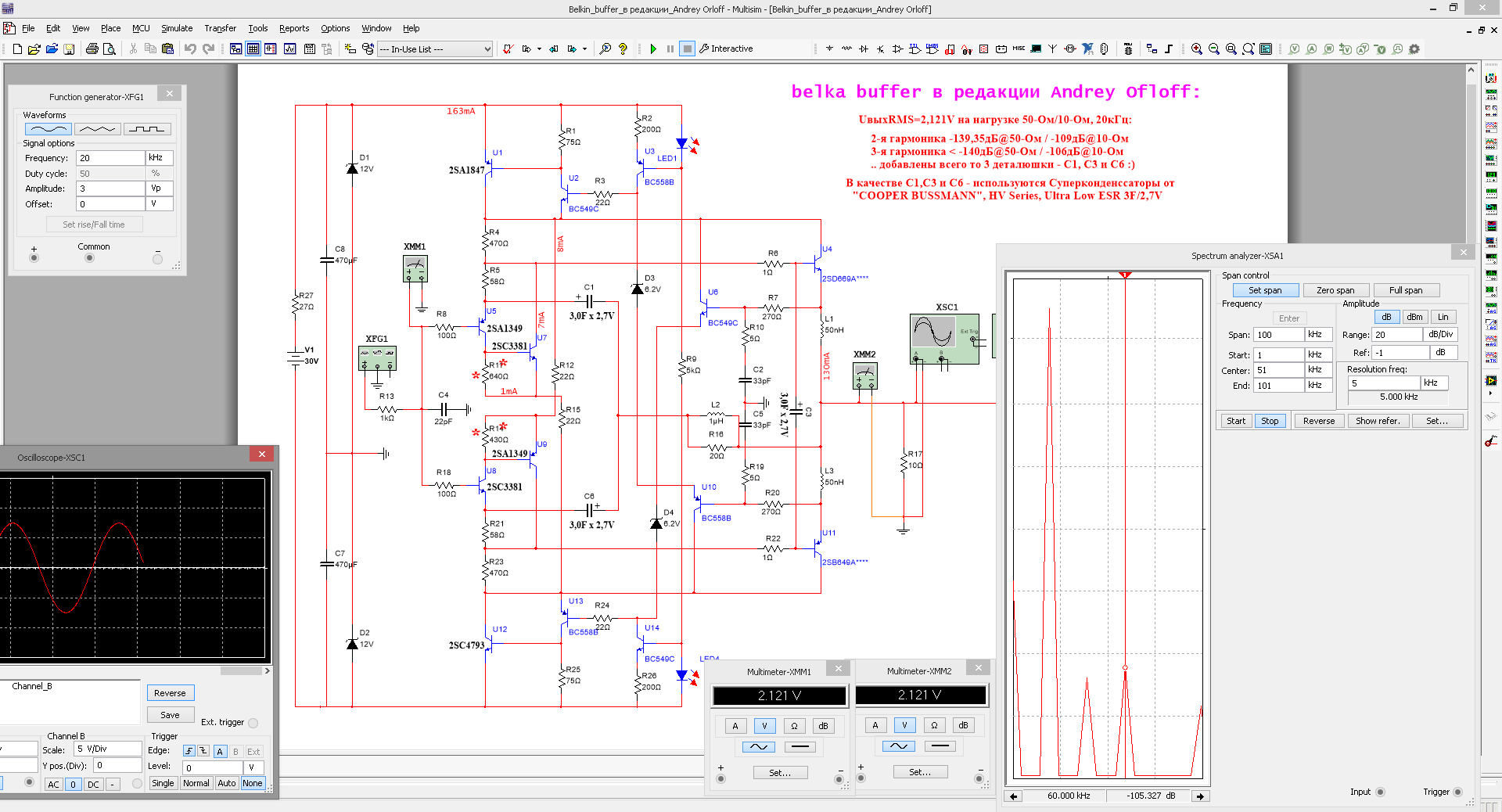Open the Grapher icon
This screenshot has height=812, width=1502.
coord(289,49)
